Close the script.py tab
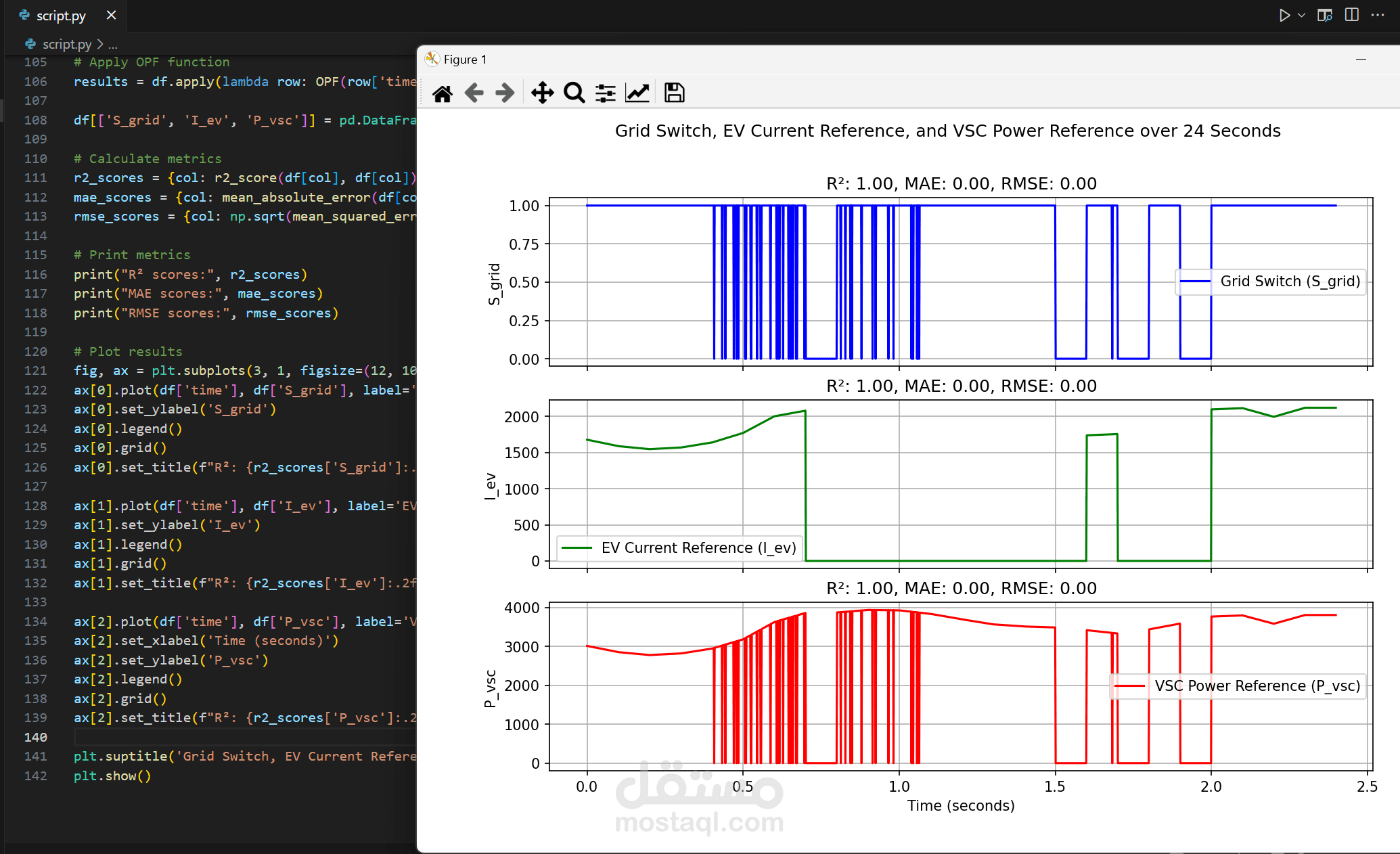Image resolution: width=1400 pixels, height=854 pixels. click(x=112, y=15)
